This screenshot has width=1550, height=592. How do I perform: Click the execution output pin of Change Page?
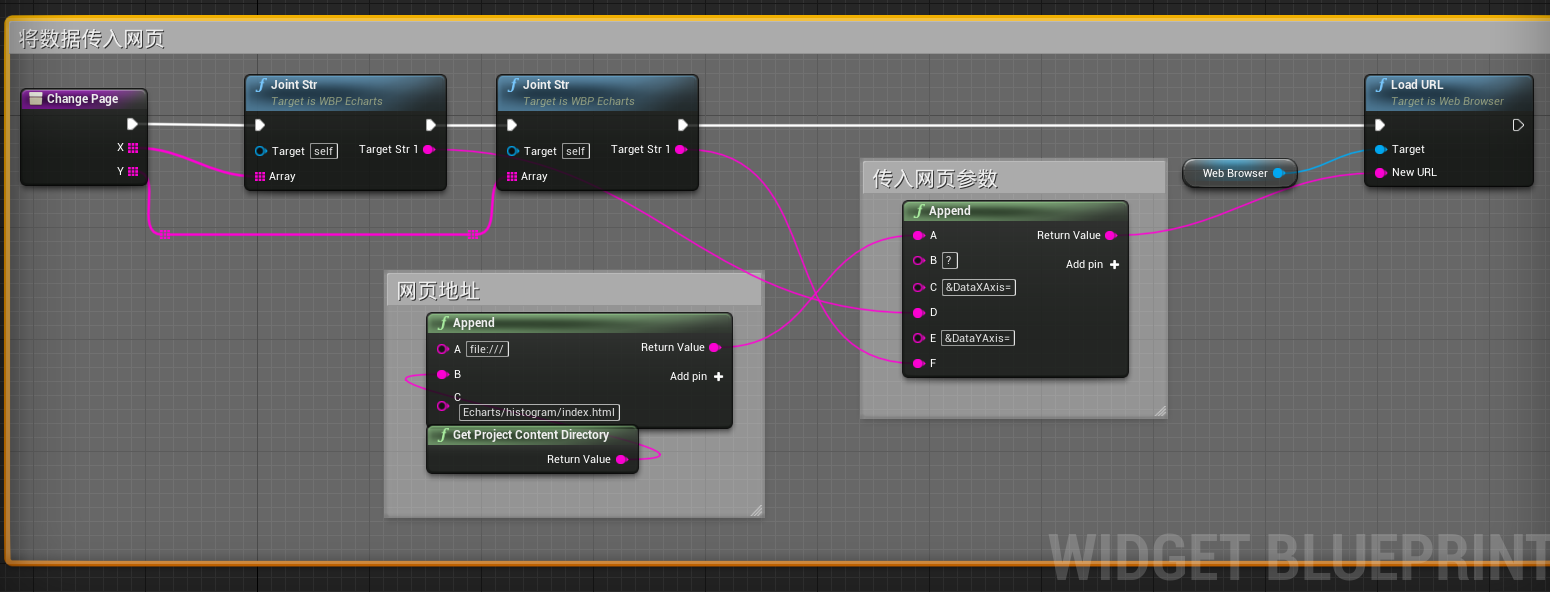132,124
